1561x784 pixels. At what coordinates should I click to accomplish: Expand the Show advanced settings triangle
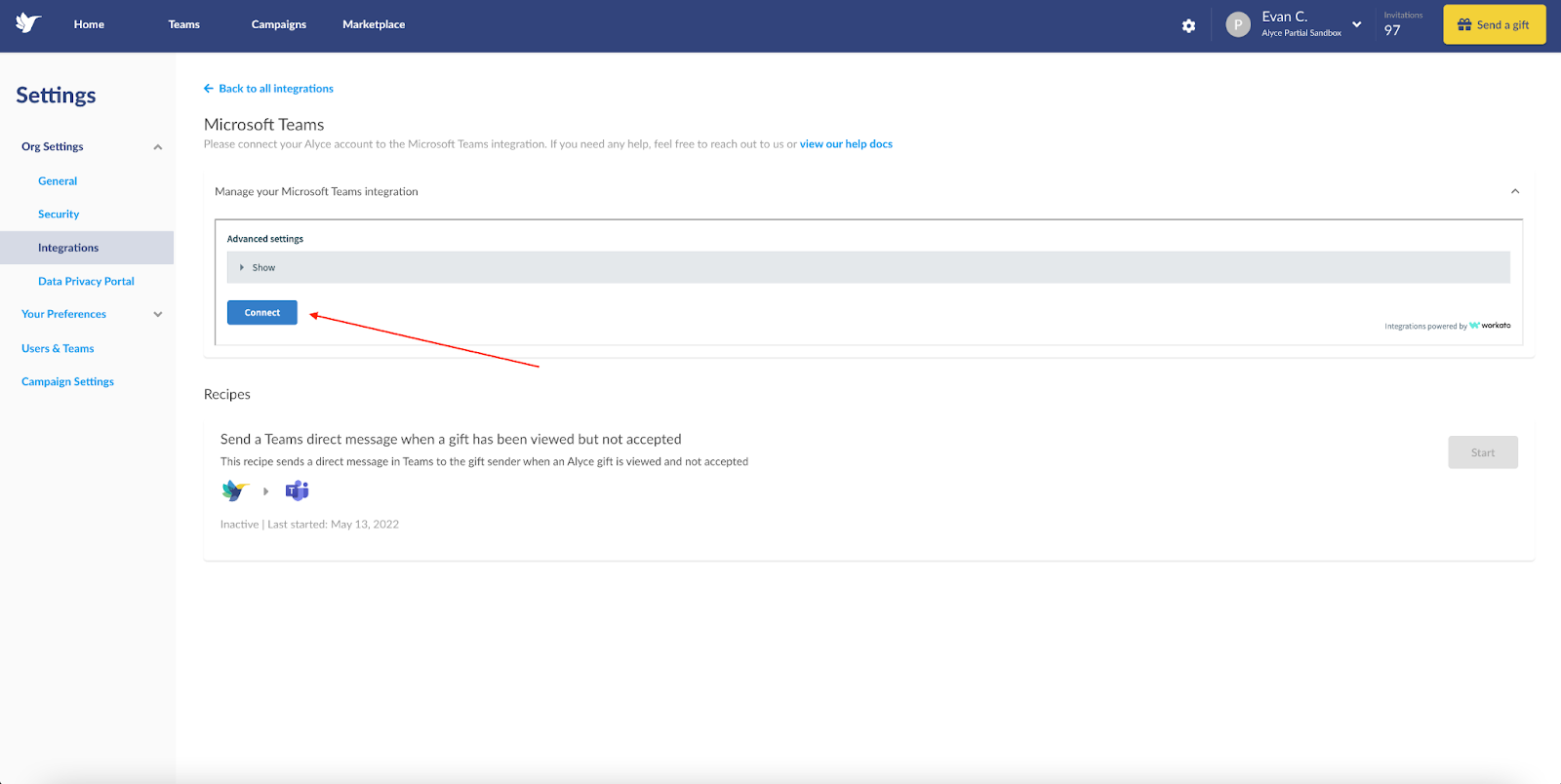click(x=242, y=267)
